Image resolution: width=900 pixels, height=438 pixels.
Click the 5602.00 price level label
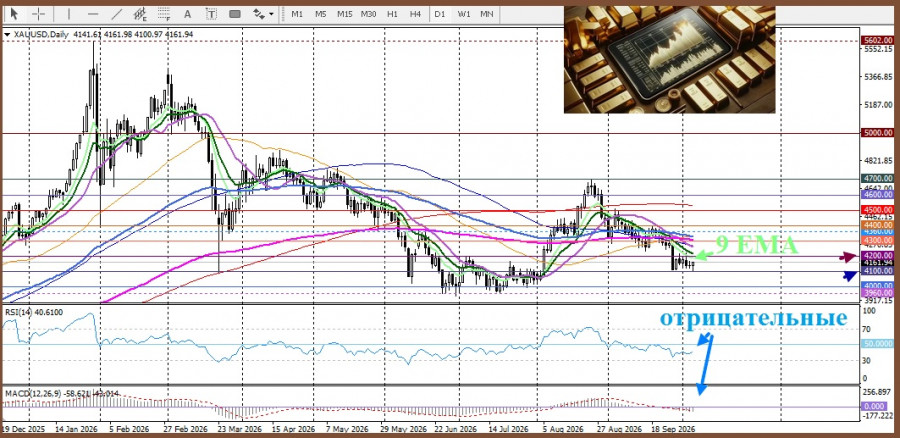point(877,40)
